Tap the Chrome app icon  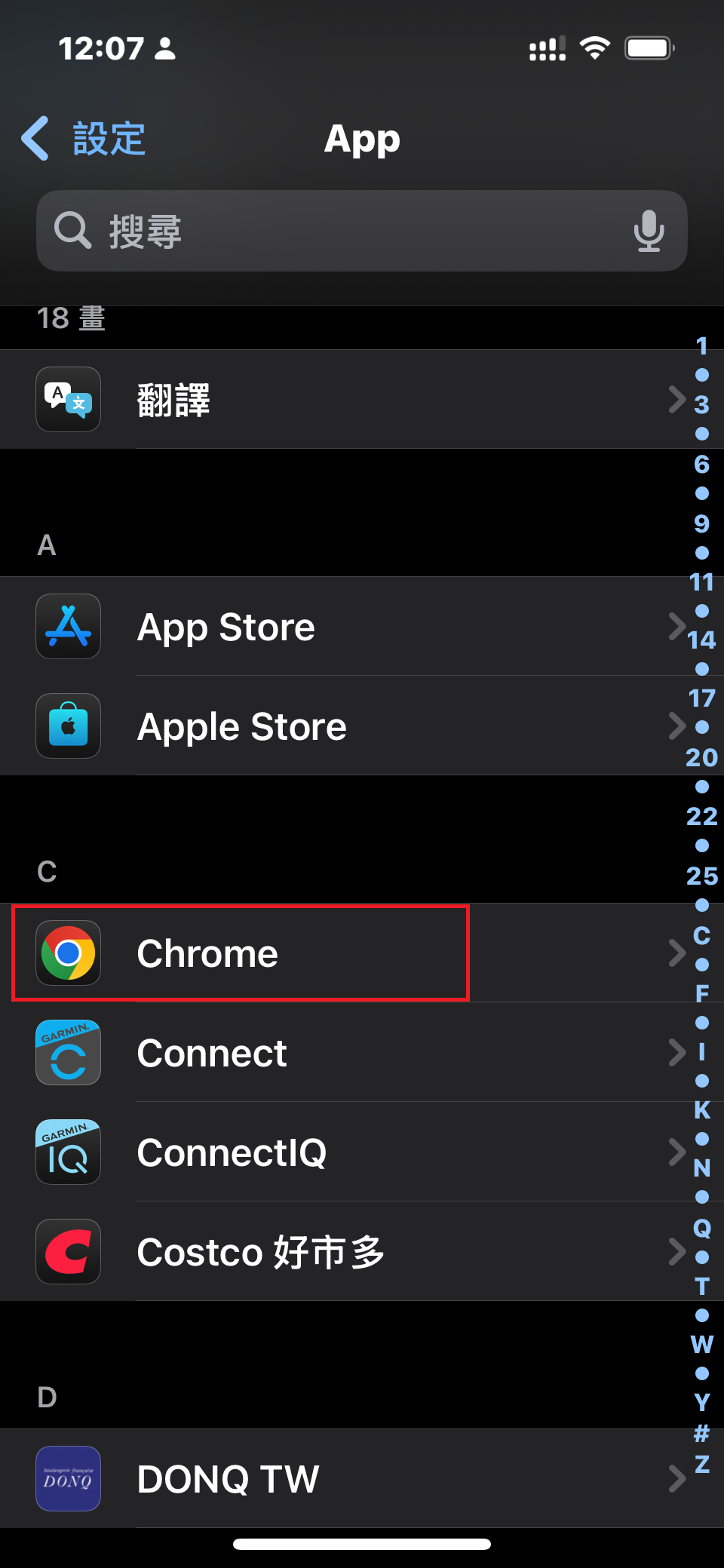[x=69, y=953]
